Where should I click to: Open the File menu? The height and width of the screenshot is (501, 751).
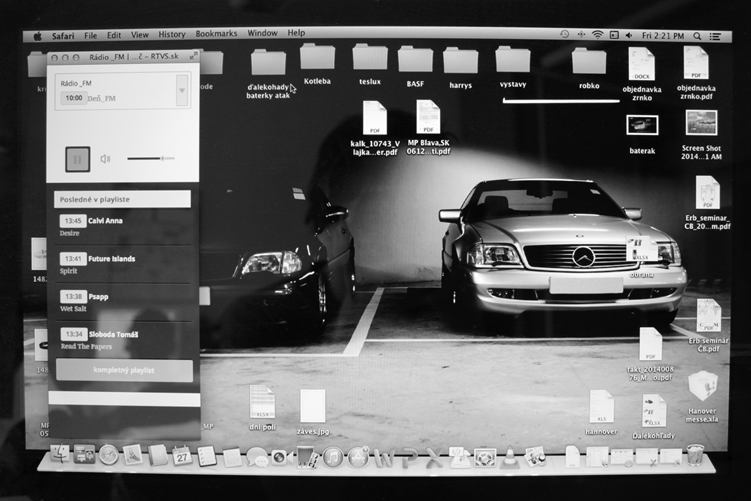[x=91, y=35]
